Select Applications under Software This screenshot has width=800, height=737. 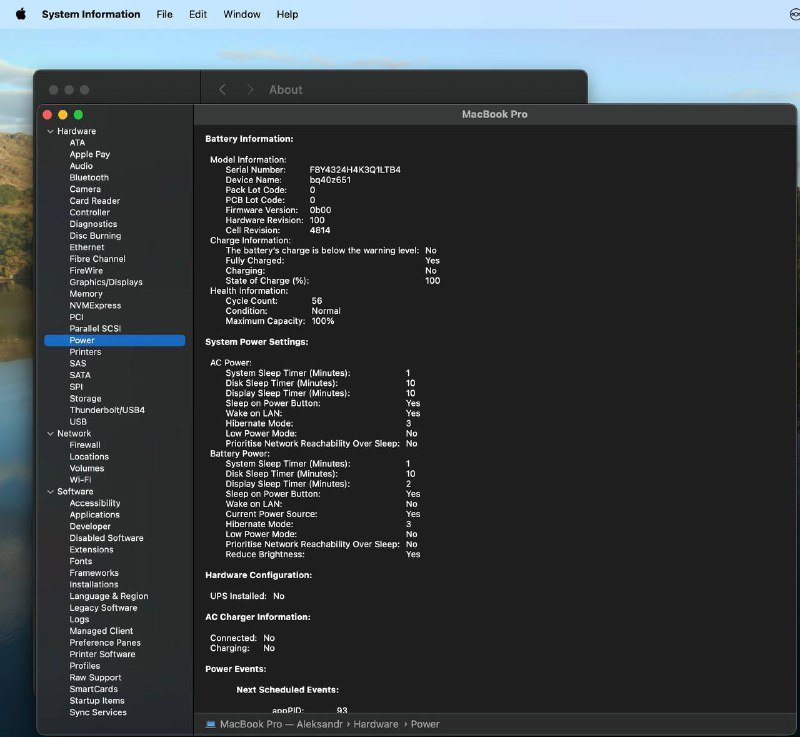95,514
